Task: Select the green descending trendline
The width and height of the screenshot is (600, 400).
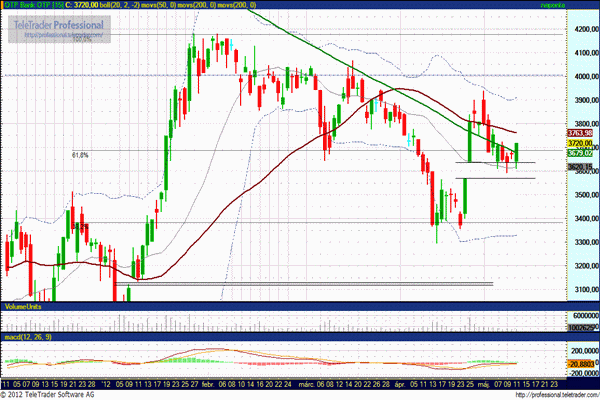Action: pos(383,83)
